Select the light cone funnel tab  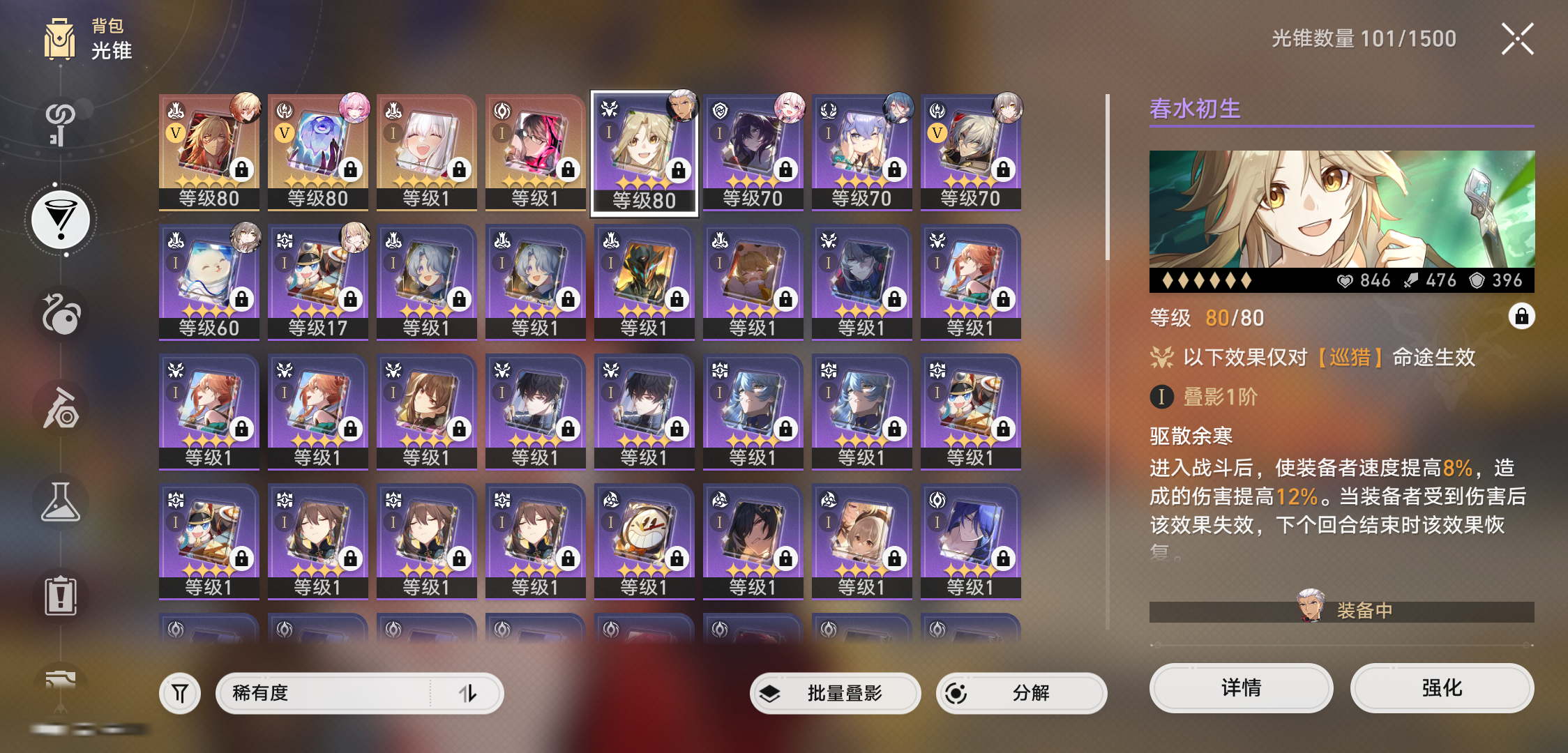click(61, 220)
